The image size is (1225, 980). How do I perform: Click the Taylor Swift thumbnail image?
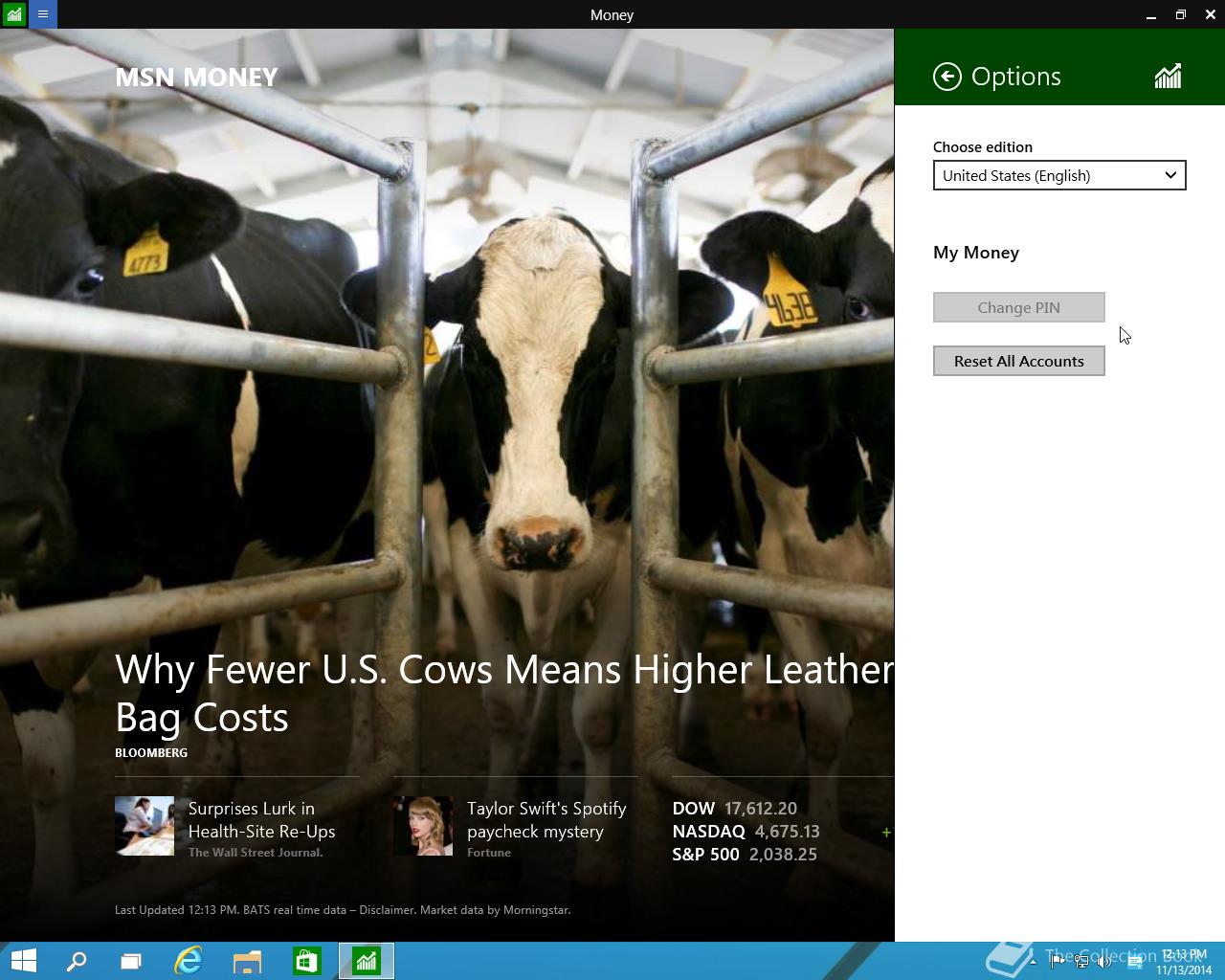pyautogui.click(x=423, y=825)
